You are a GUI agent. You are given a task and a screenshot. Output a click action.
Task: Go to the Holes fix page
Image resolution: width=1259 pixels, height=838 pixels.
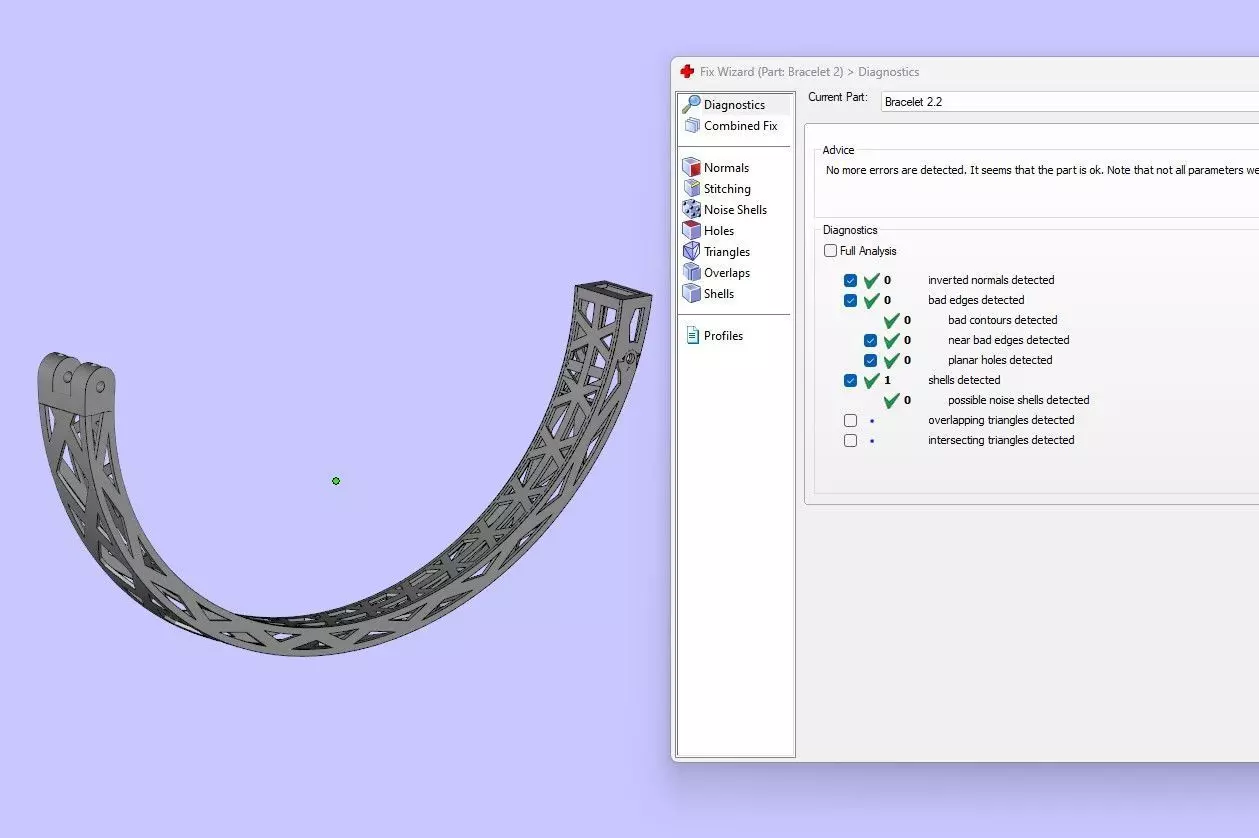click(719, 231)
